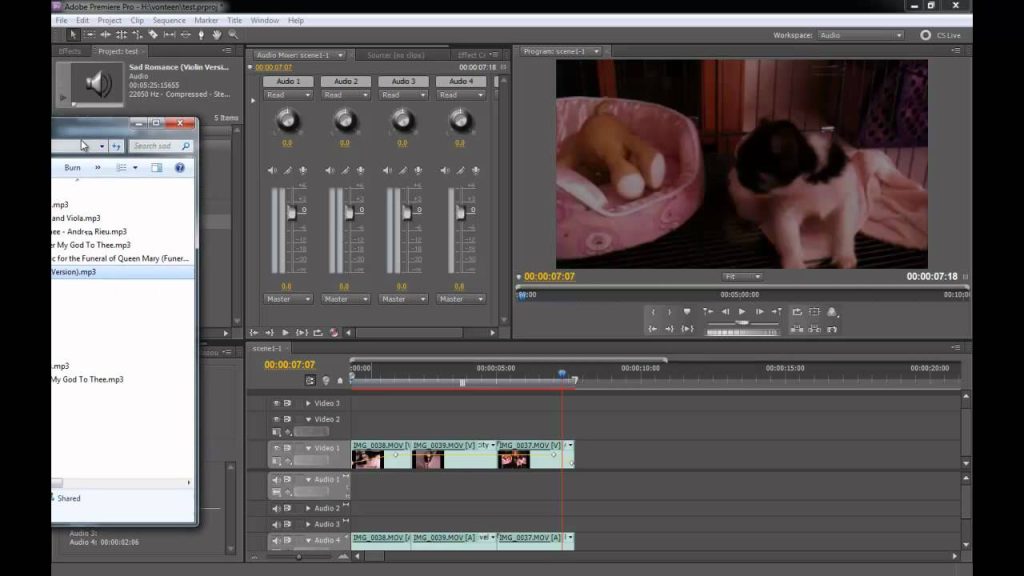Click the Extract button in Program monitor
The image size is (1024, 576).
[x=814, y=329]
